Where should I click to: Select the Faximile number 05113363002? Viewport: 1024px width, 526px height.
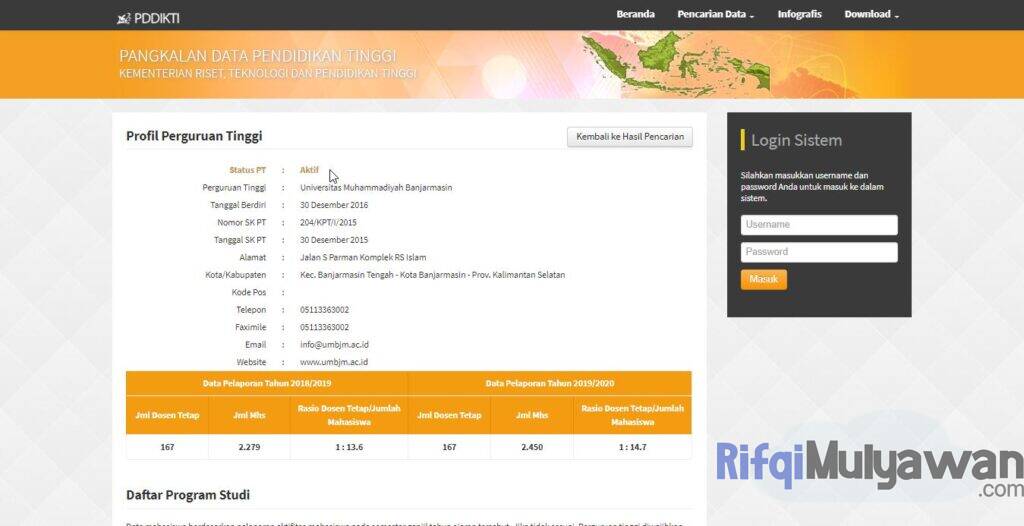[325, 327]
